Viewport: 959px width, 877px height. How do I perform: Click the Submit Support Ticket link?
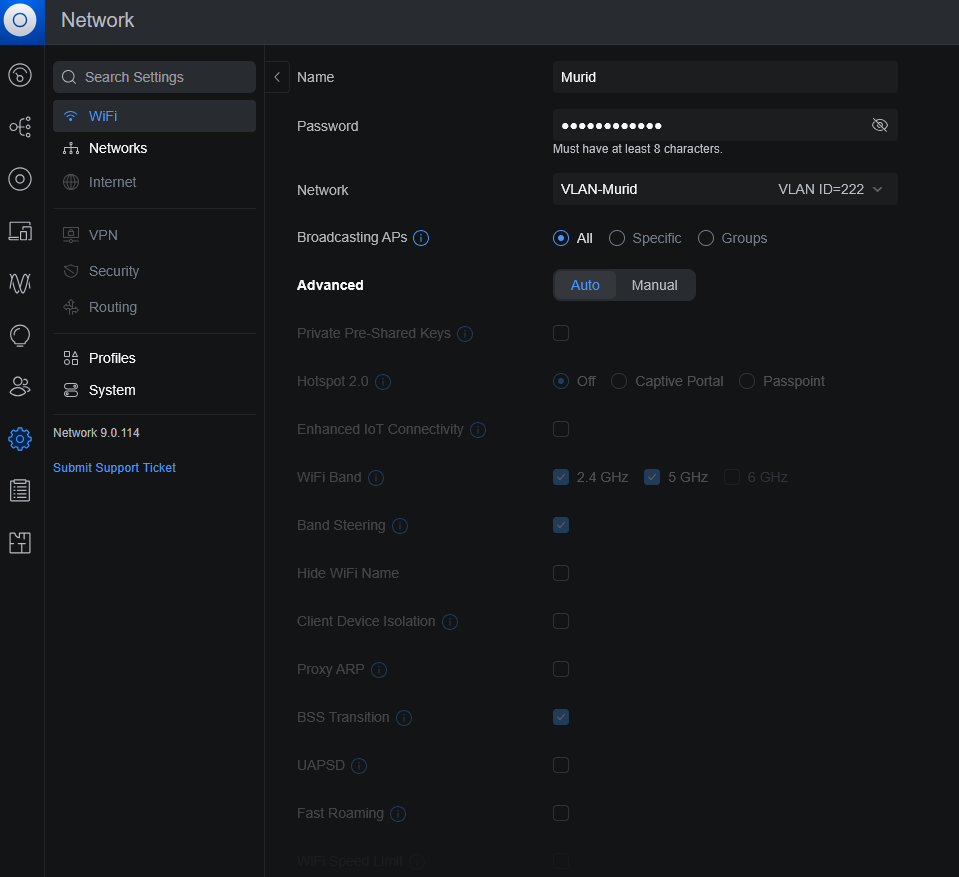pyautogui.click(x=114, y=467)
